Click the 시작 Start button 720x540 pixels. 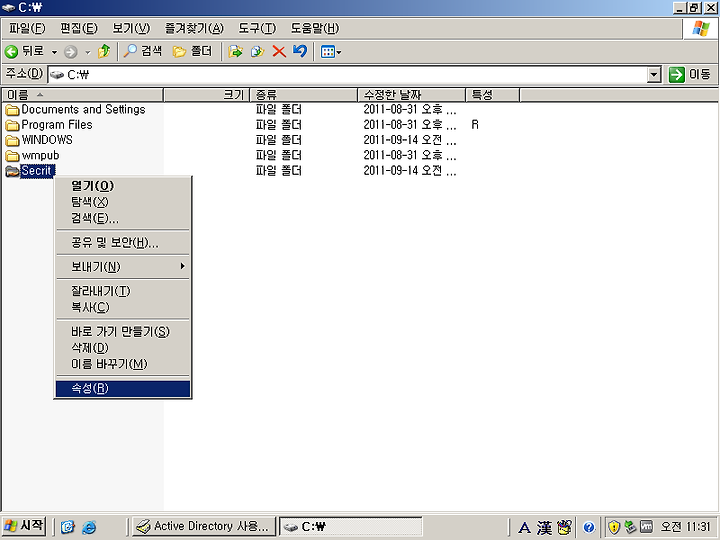pyautogui.click(x=24, y=526)
